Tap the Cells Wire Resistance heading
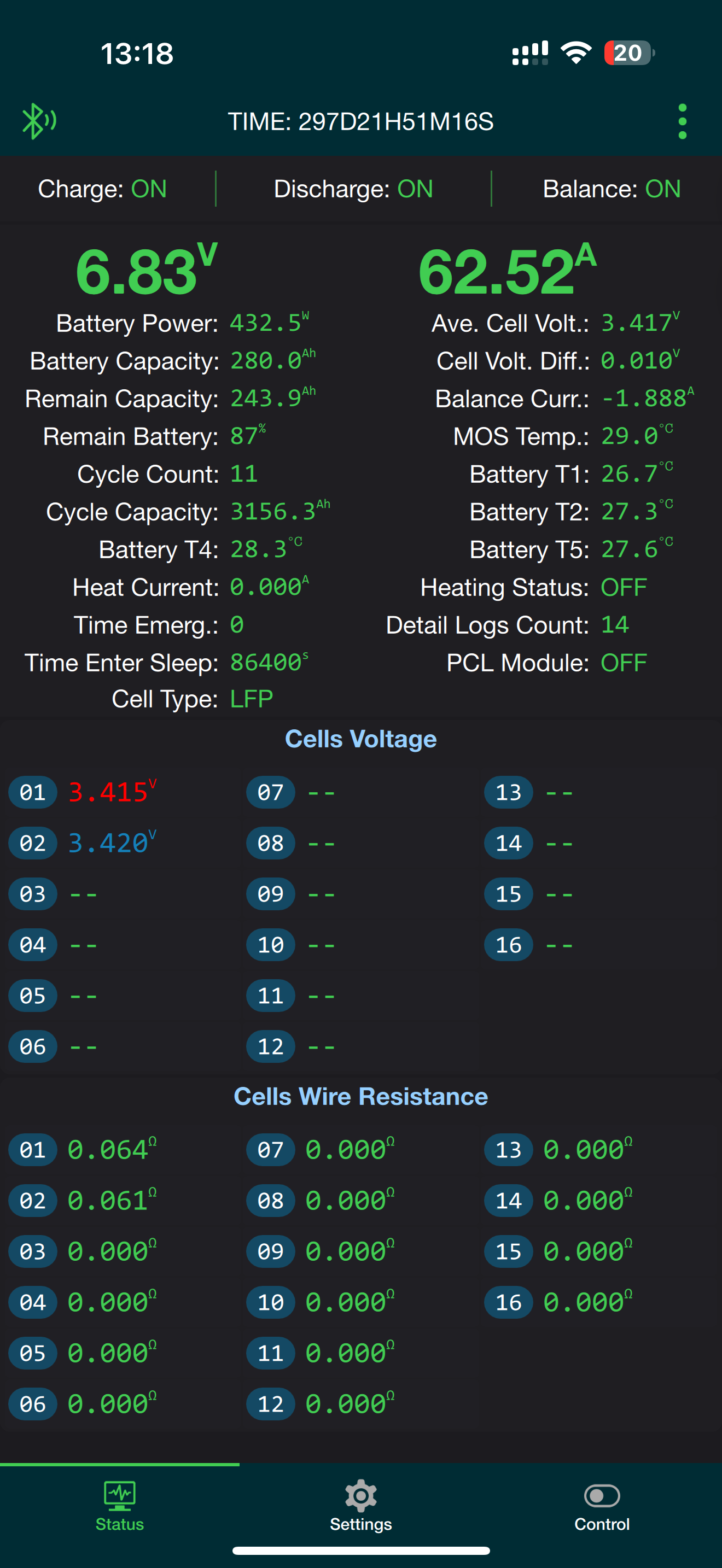This screenshot has height=1568, width=722. [361, 1096]
